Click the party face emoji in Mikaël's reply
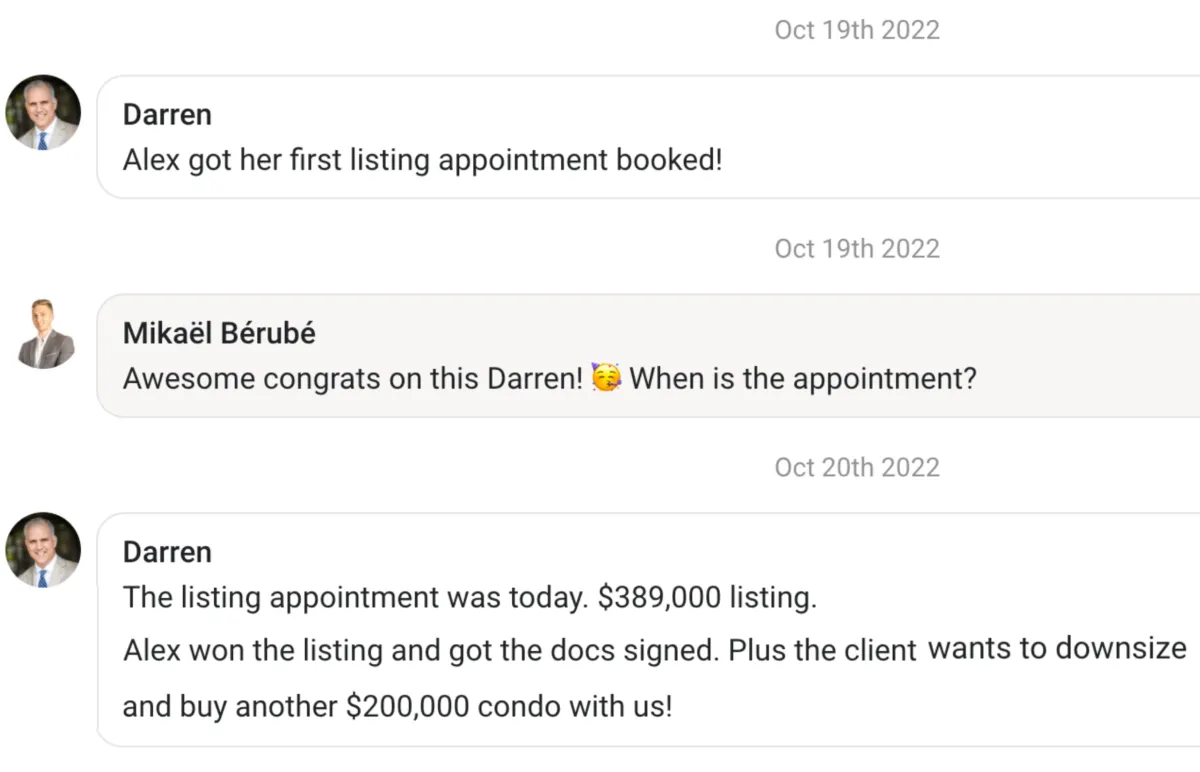This screenshot has width=1200, height=772. click(605, 379)
